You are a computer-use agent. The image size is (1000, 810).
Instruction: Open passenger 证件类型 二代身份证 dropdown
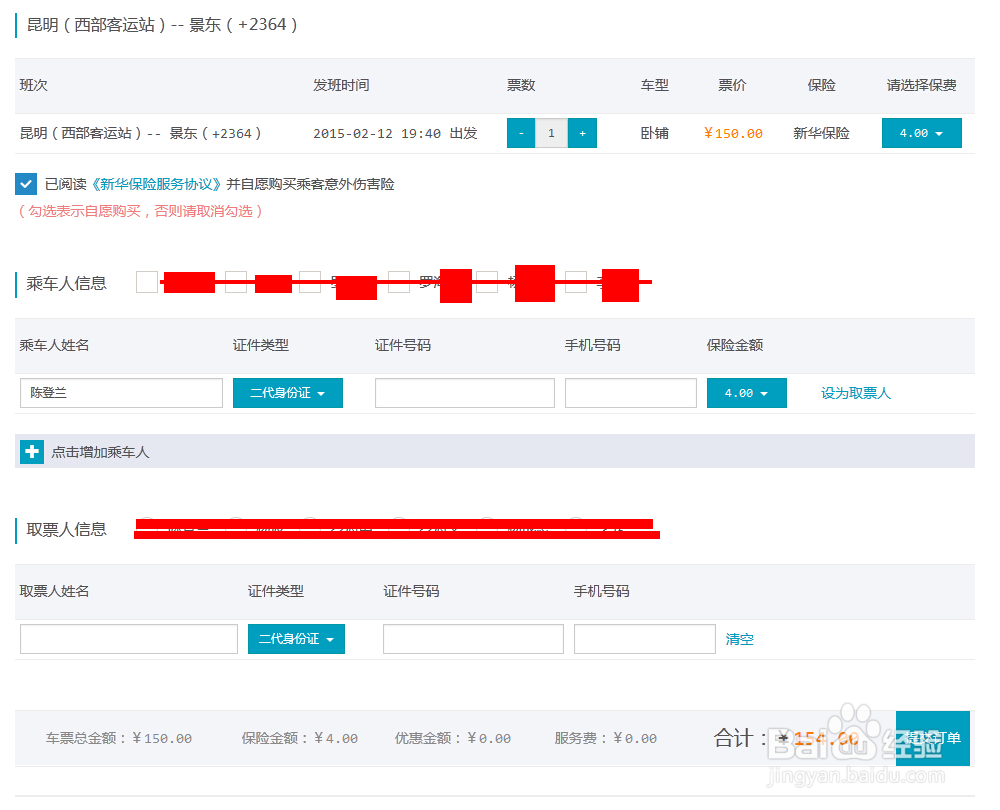point(288,393)
